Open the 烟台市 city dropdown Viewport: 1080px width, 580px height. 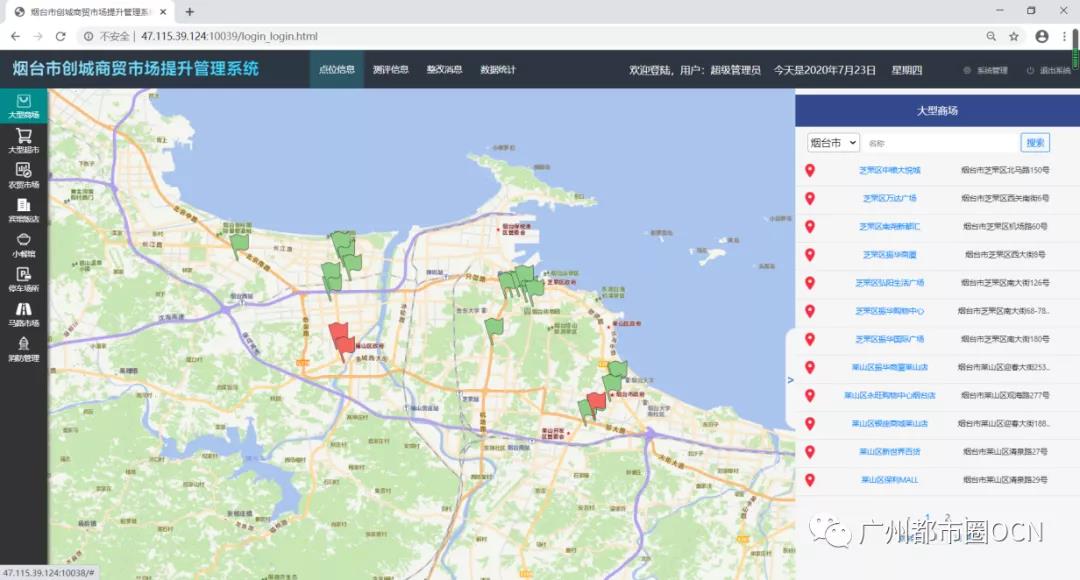click(x=833, y=143)
